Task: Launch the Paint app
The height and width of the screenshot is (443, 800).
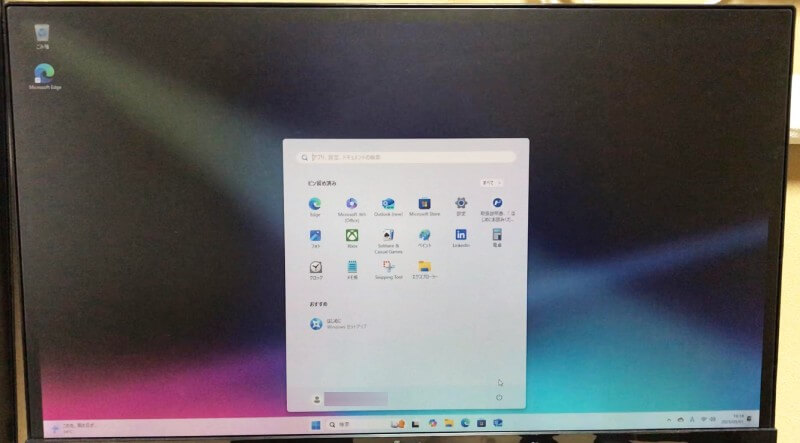Action: pyautogui.click(x=424, y=238)
